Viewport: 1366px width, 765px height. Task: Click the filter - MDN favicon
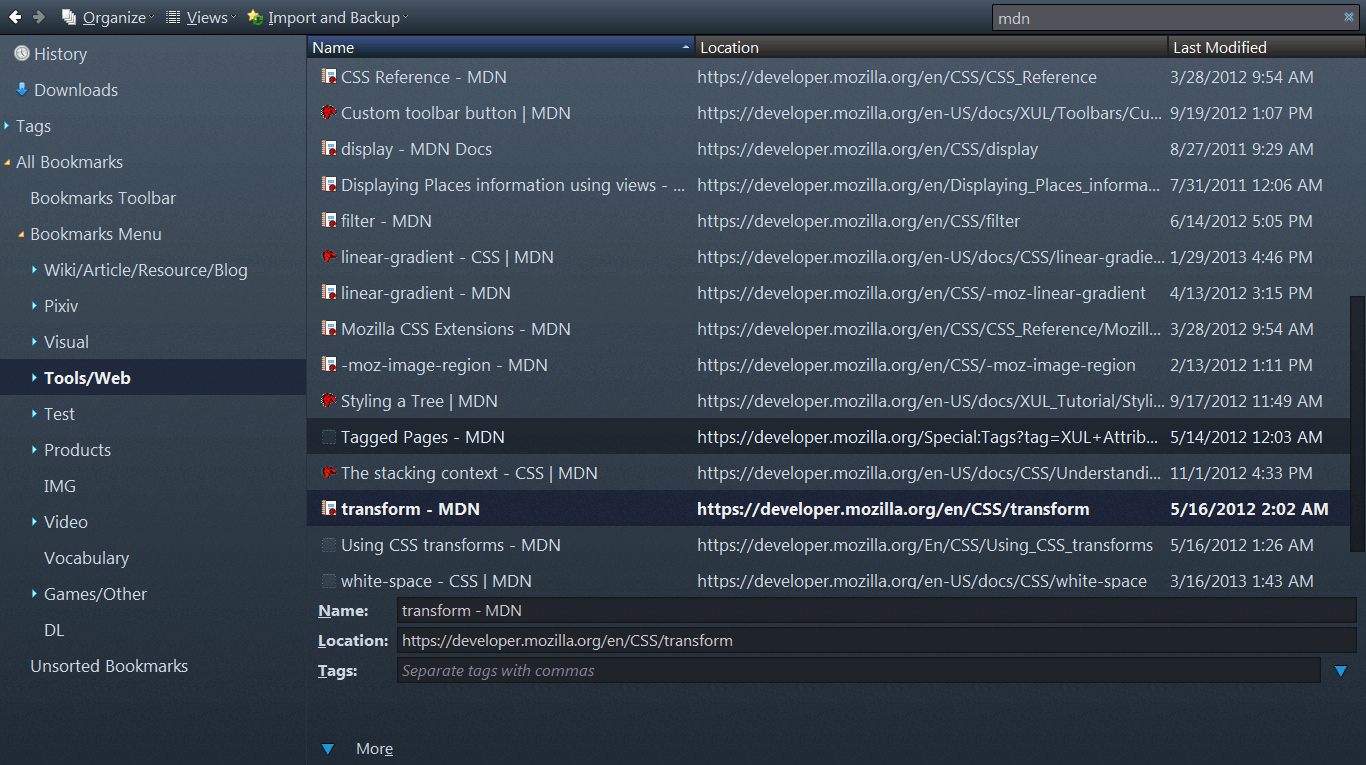click(x=329, y=221)
